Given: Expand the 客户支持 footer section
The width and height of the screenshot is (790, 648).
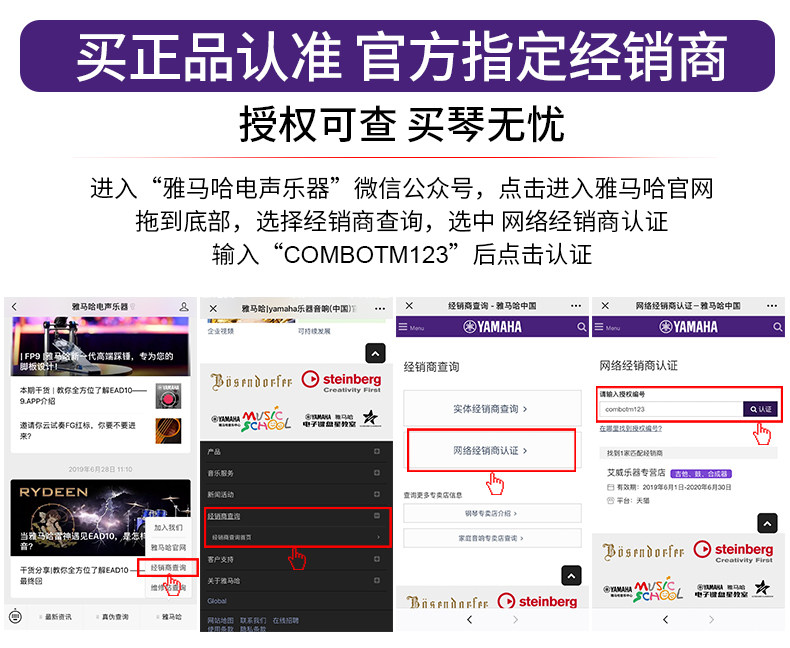Looking at the screenshot, I should point(296,559).
